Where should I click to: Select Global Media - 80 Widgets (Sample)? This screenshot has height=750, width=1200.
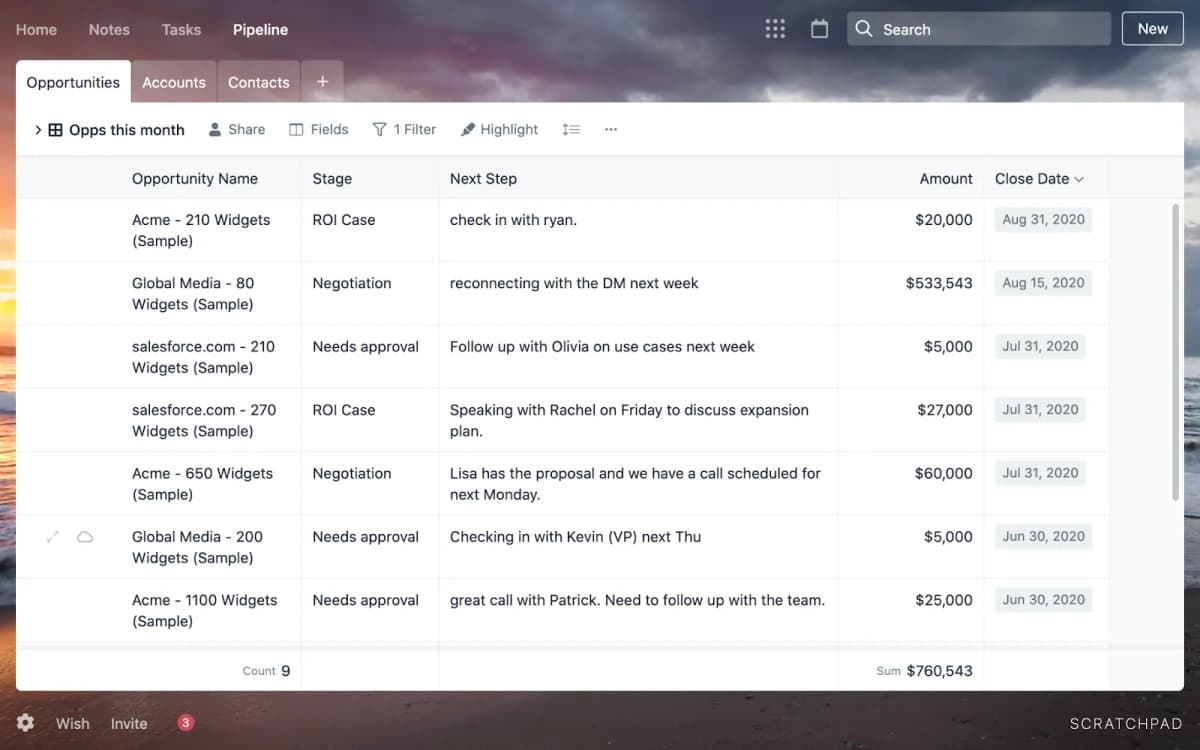click(193, 294)
